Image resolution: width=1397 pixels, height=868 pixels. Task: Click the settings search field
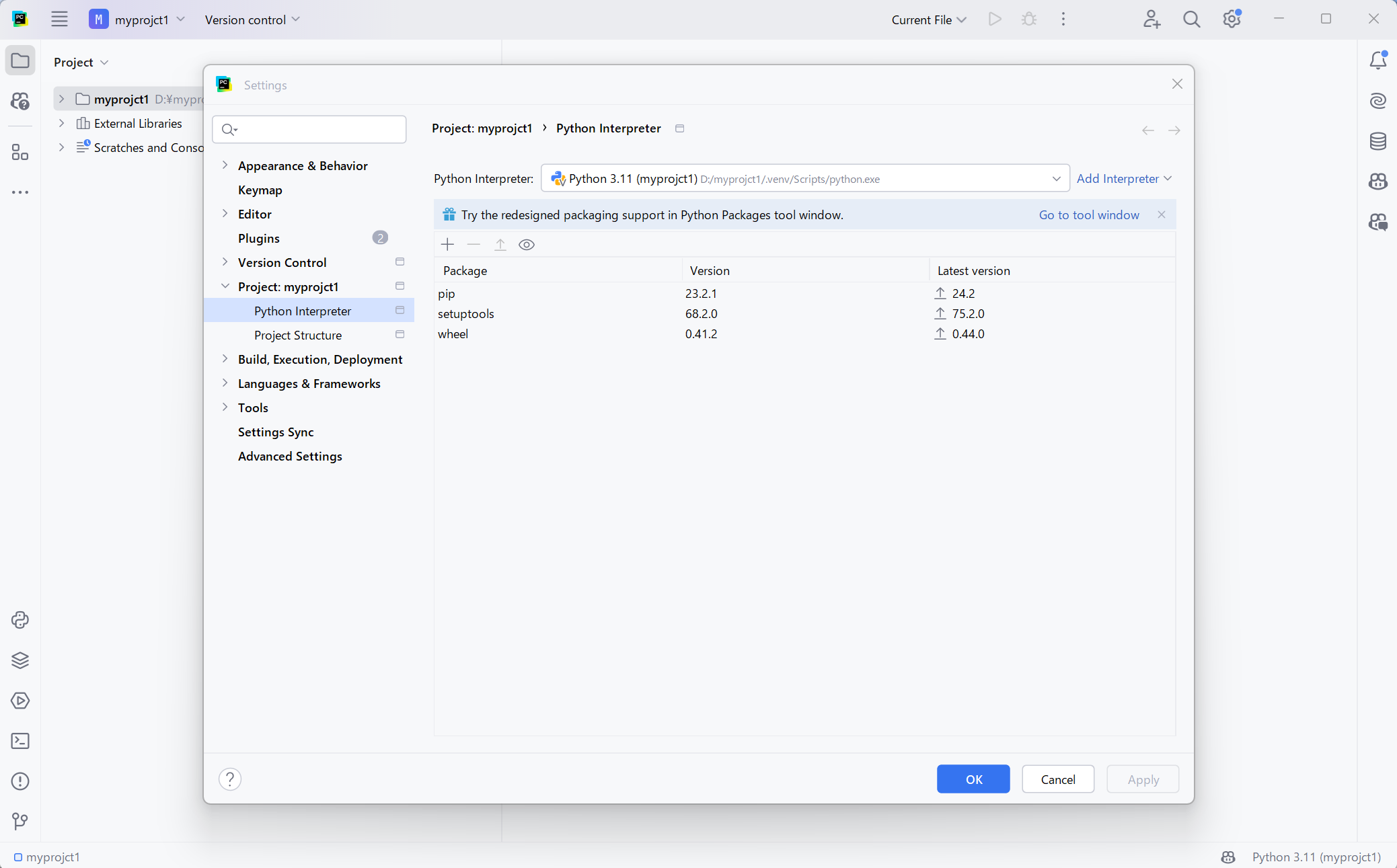[x=316, y=129]
